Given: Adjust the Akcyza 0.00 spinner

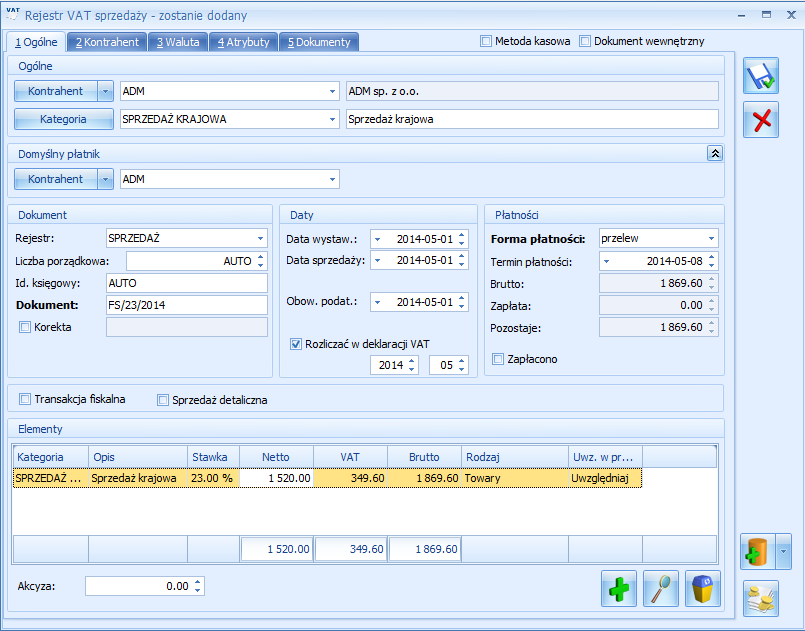Looking at the screenshot, I should (x=198, y=586).
